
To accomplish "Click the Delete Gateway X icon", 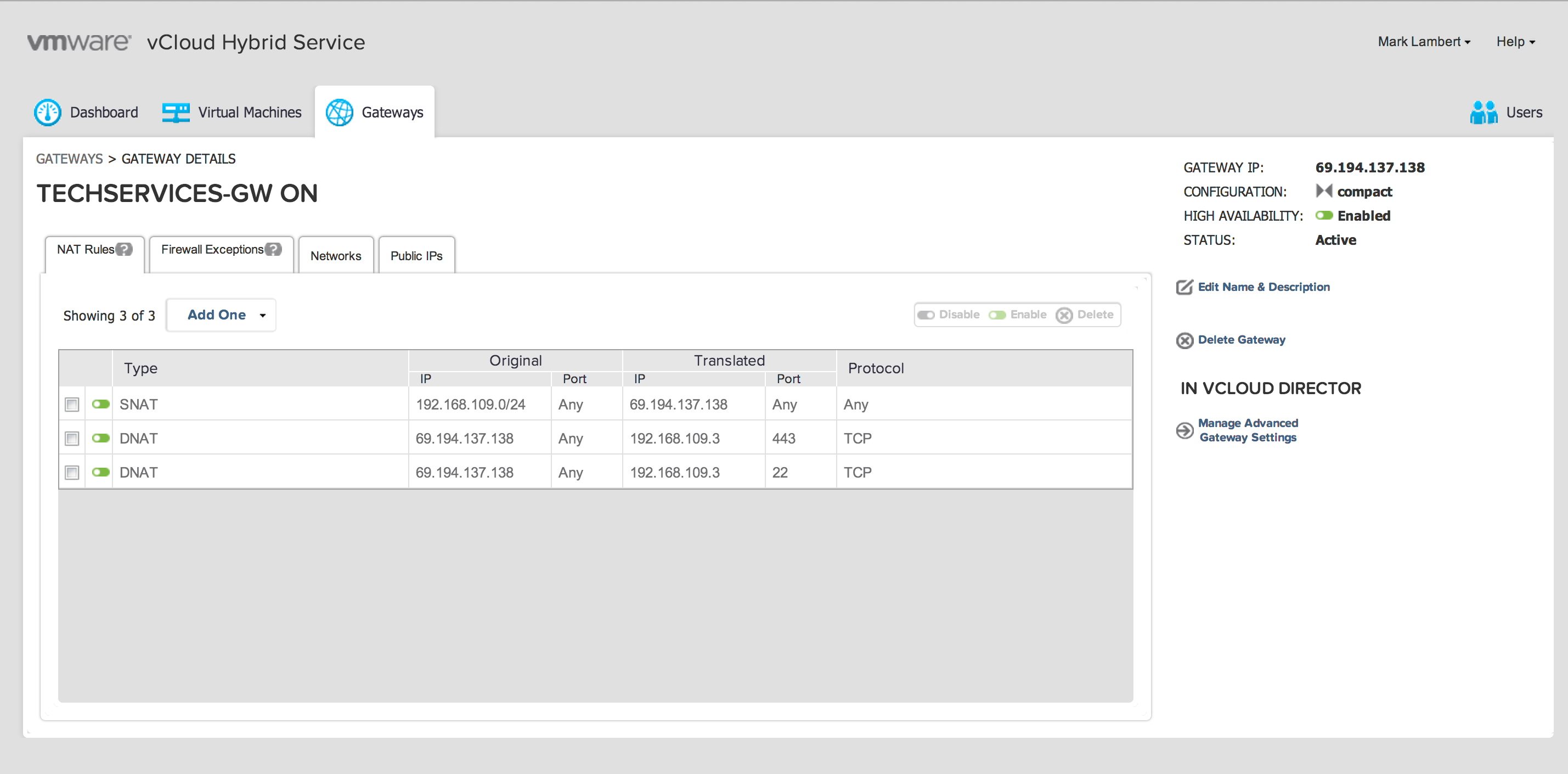I will coord(1184,340).
